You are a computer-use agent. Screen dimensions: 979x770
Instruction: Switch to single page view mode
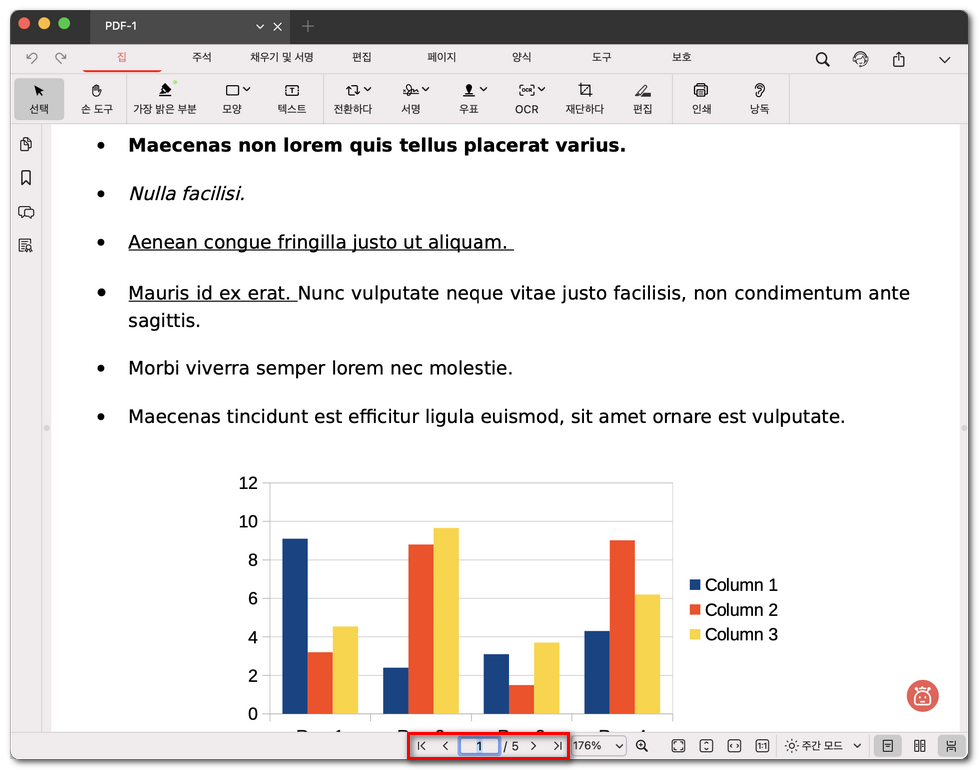[x=887, y=746]
